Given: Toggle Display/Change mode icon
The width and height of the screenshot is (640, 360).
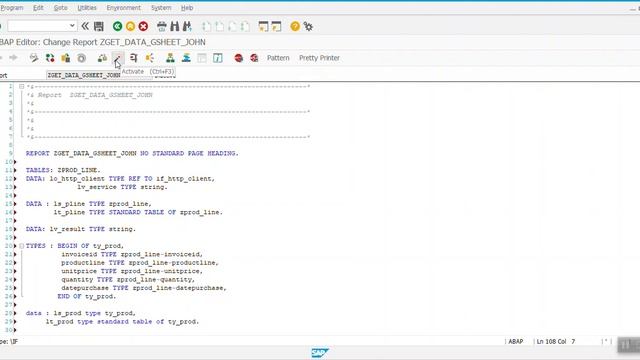Looking at the screenshot, I should pyautogui.click(x=34, y=58).
